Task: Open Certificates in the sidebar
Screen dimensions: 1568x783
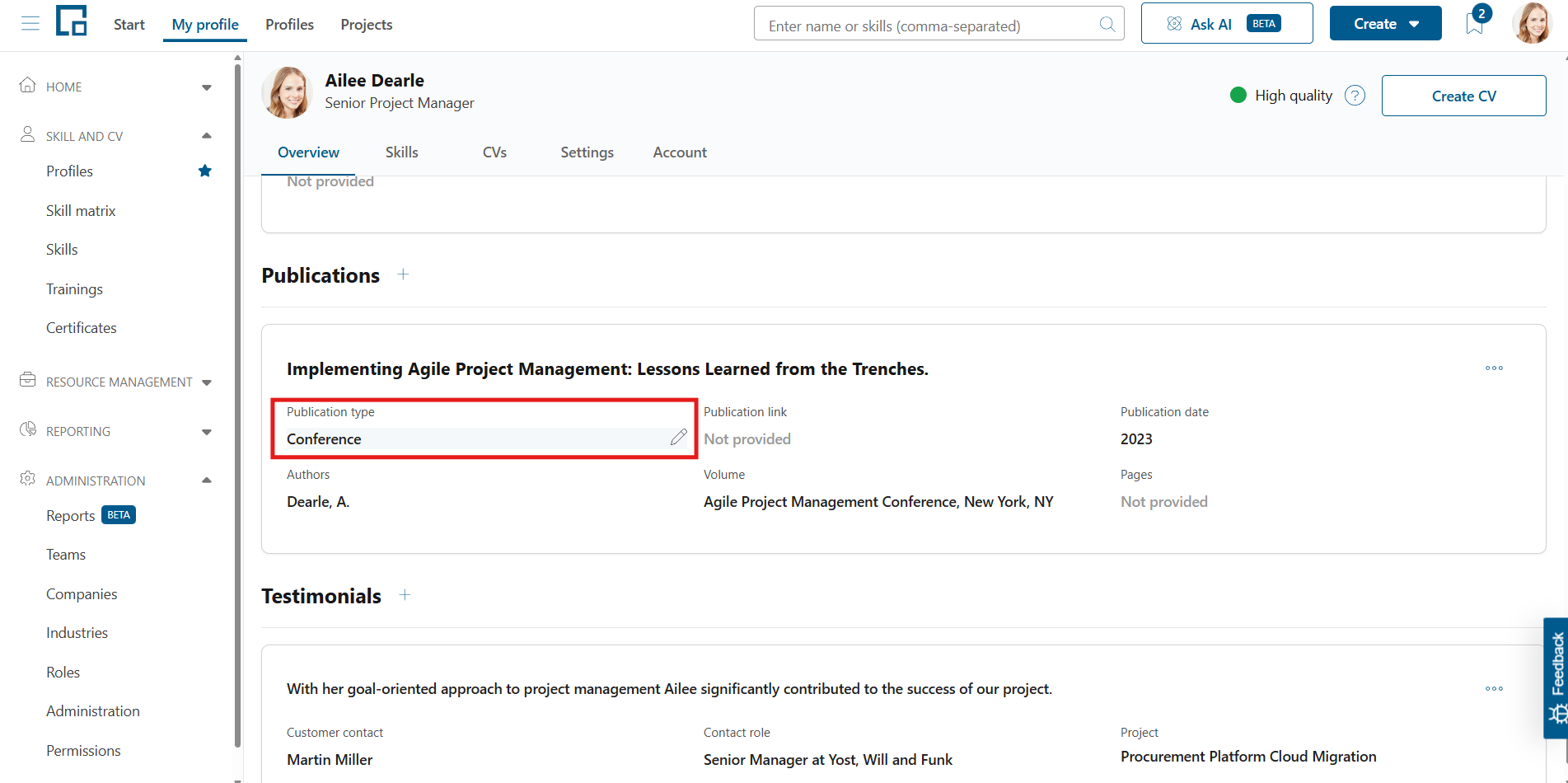Action: [x=82, y=328]
